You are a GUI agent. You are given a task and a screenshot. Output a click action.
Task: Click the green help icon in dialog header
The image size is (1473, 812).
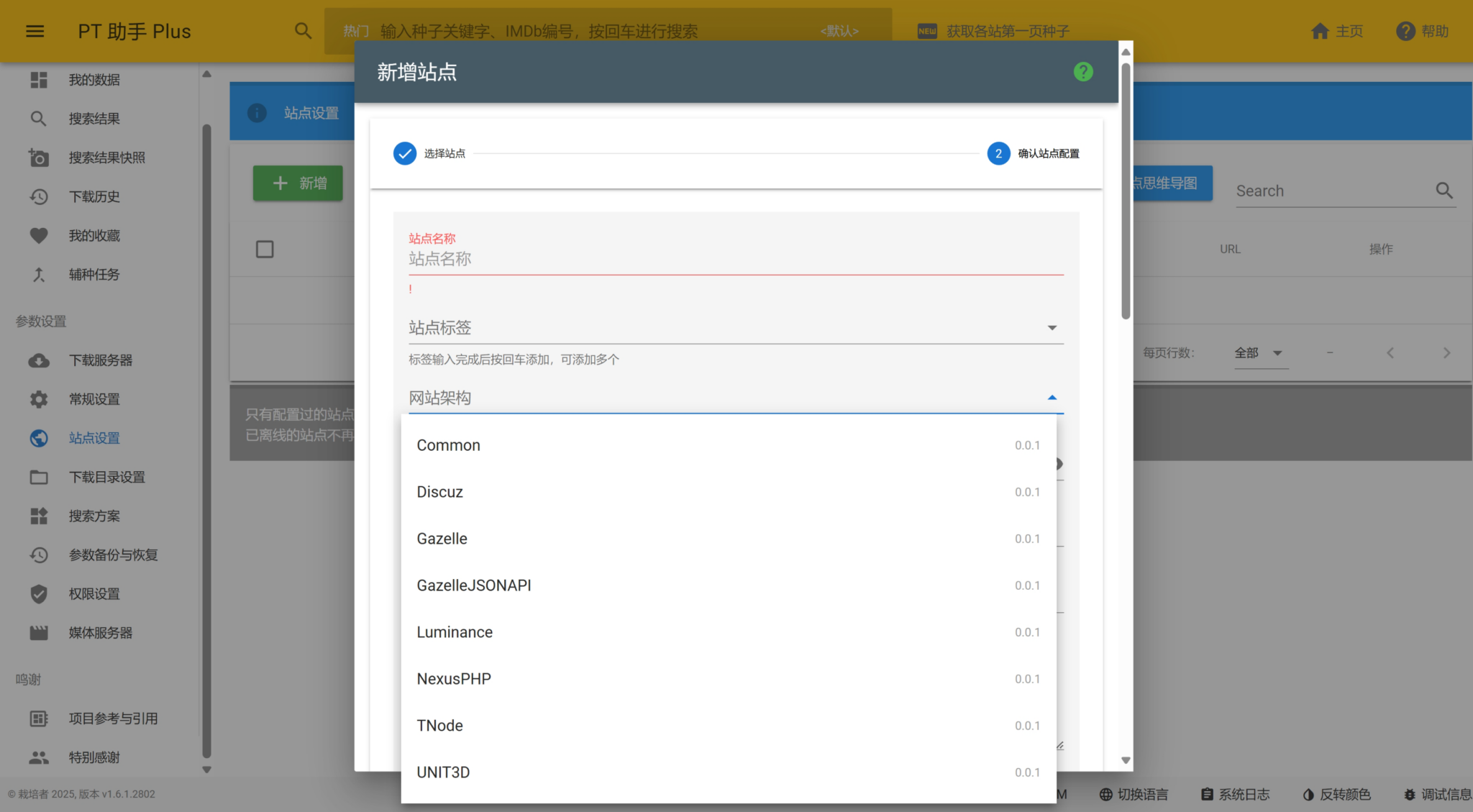point(1082,72)
